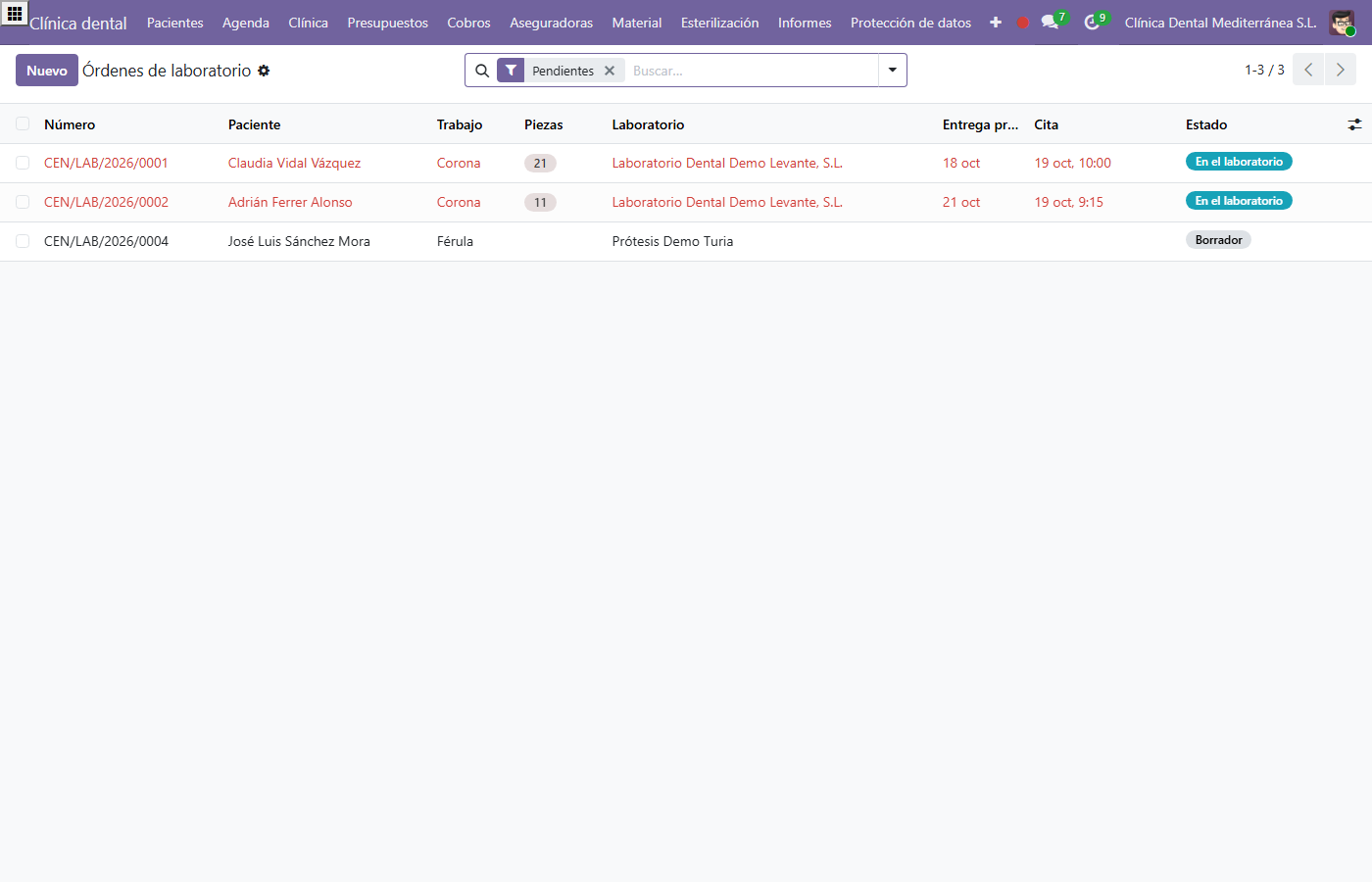Open the chat messages icon with 7 badge
Image resolution: width=1372 pixels, height=882 pixels.
click(1051, 23)
